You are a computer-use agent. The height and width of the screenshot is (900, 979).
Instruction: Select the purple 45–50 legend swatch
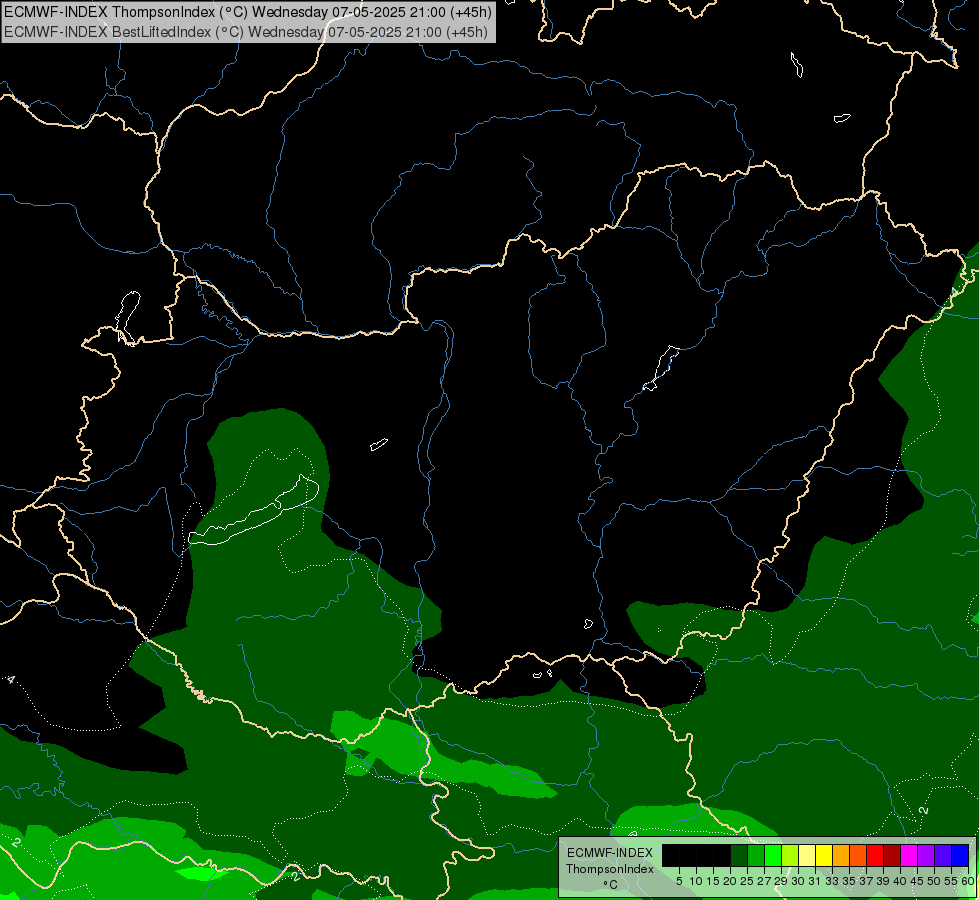click(x=926, y=856)
